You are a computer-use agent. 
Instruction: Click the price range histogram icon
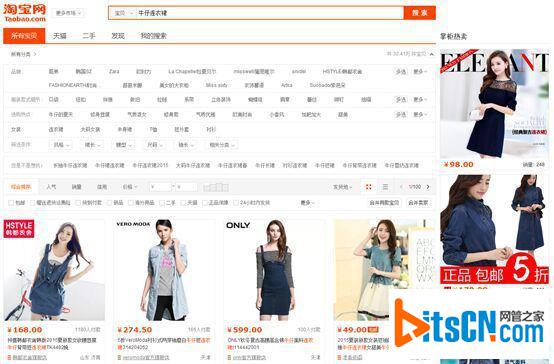(x=216, y=187)
